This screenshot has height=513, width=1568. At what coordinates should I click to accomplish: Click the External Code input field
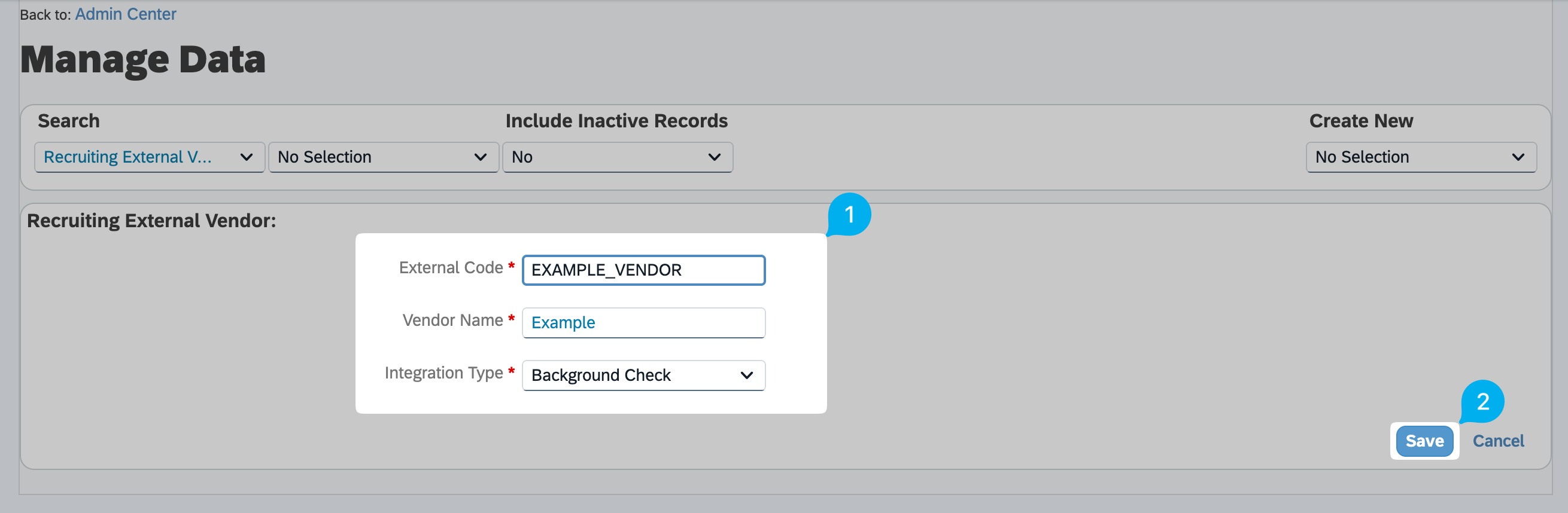pos(643,270)
